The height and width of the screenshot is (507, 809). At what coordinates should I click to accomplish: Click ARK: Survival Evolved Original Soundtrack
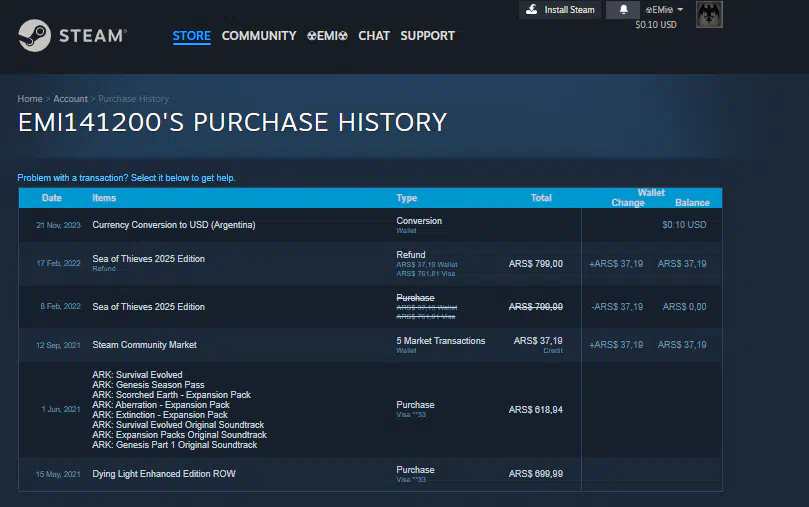coord(178,424)
